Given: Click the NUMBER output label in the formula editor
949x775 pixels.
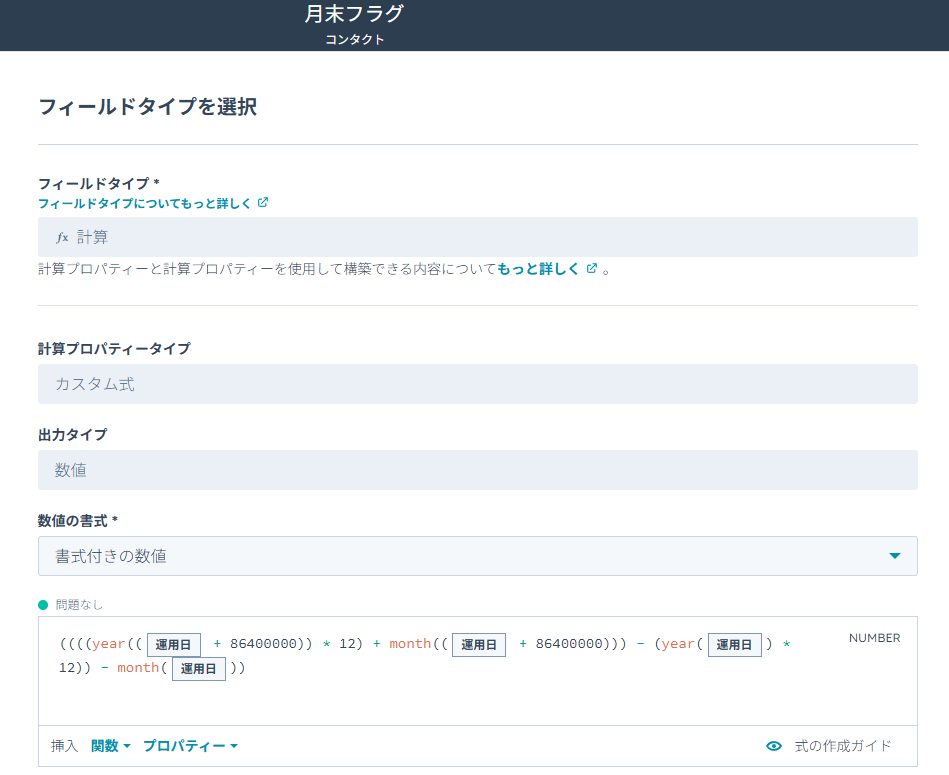Looking at the screenshot, I should (874, 638).
